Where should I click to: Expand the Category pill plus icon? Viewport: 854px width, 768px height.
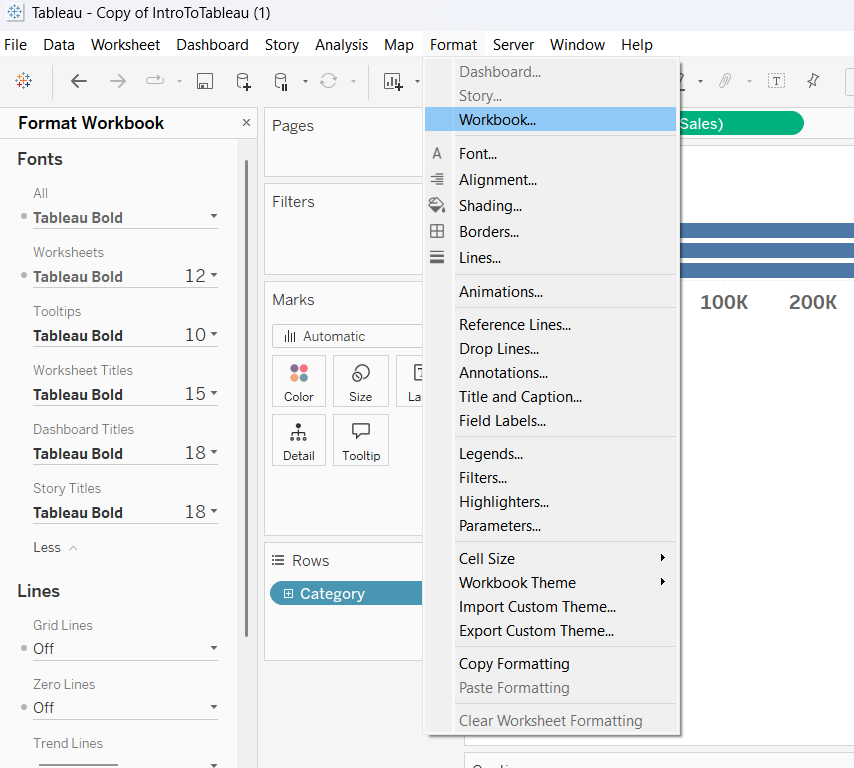[x=289, y=593]
